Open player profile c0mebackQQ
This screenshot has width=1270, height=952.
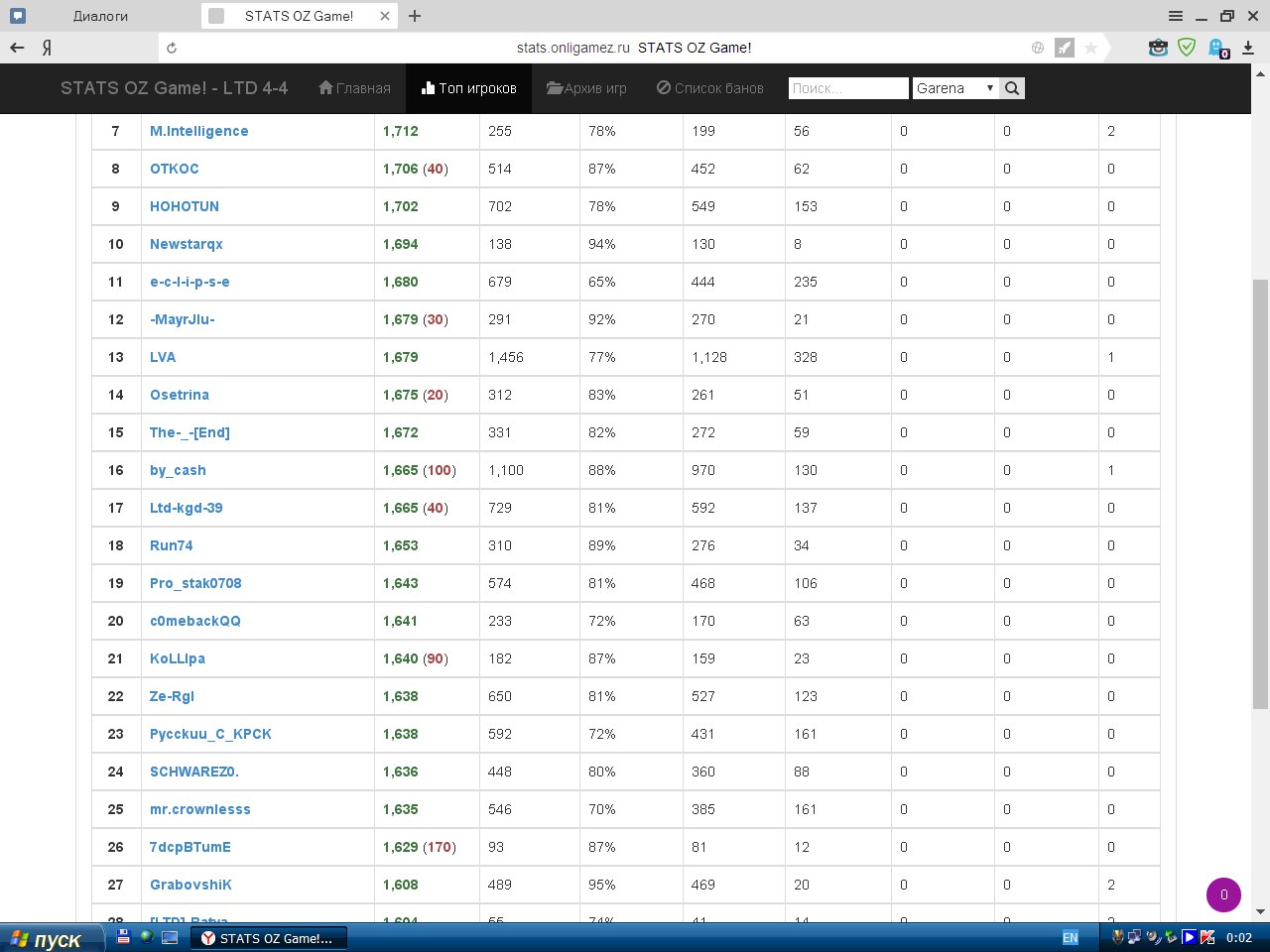[195, 621]
